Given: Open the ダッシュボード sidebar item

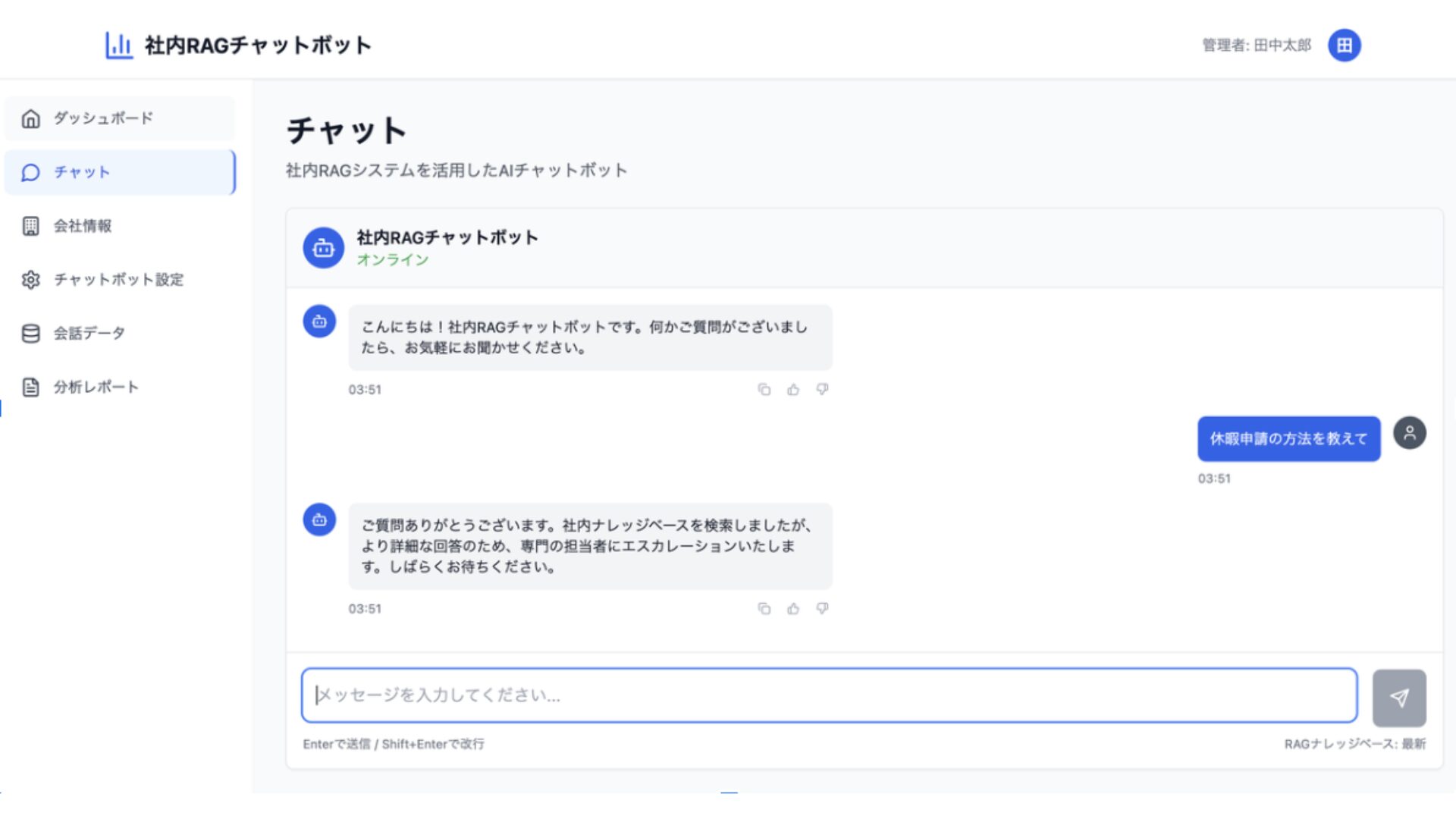Looking at the screenshot, I should tap(120, 118).
